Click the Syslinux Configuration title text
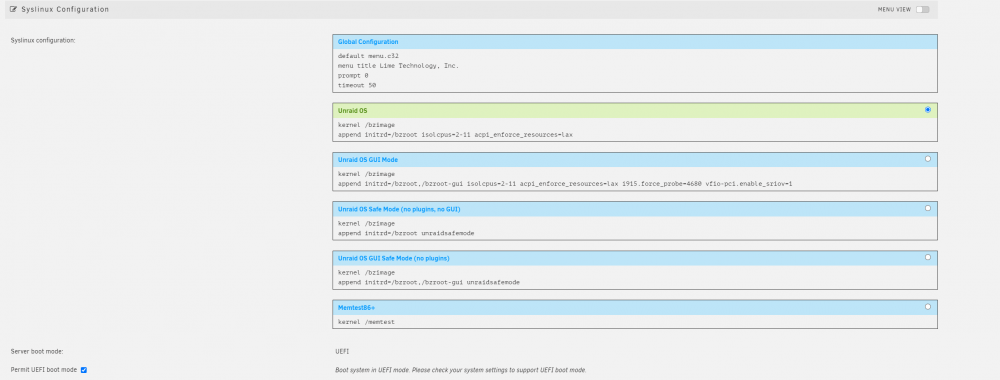The width and height of the screenshot is (1000, 380). 64,10
